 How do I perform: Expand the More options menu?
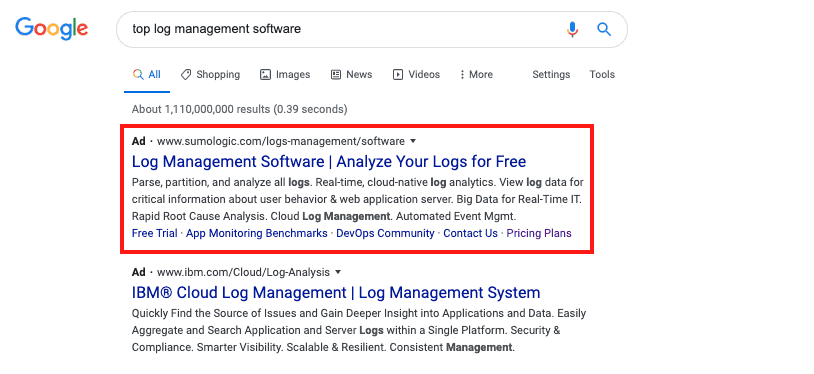coord(476,75)
